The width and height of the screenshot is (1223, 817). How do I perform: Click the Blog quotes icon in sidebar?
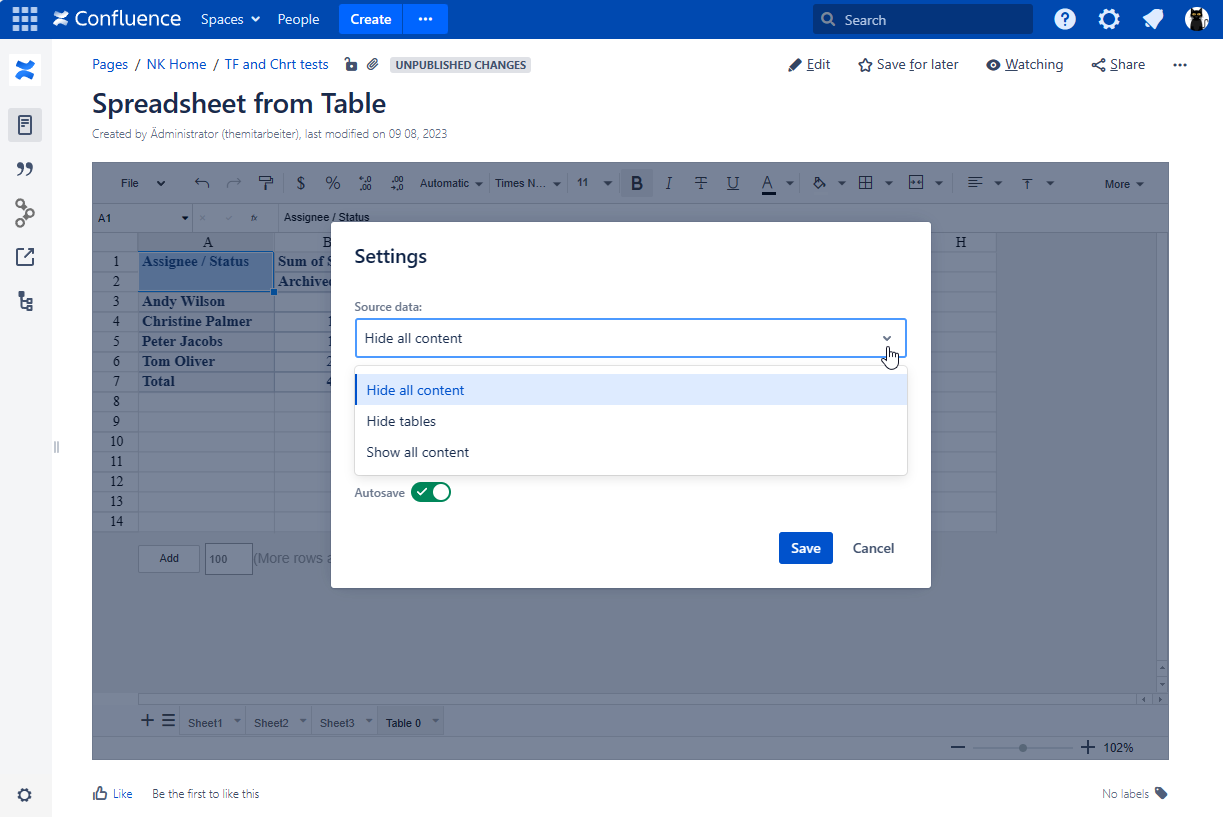25,169
